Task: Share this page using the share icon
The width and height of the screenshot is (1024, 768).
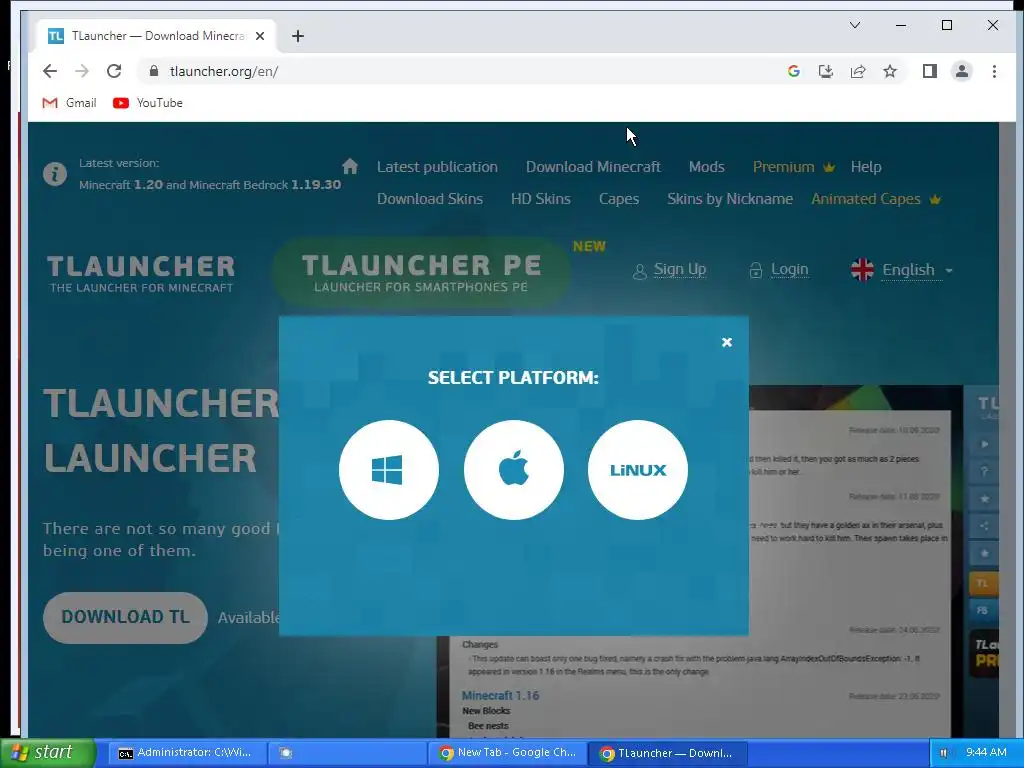Action: [x=857, y=71]
